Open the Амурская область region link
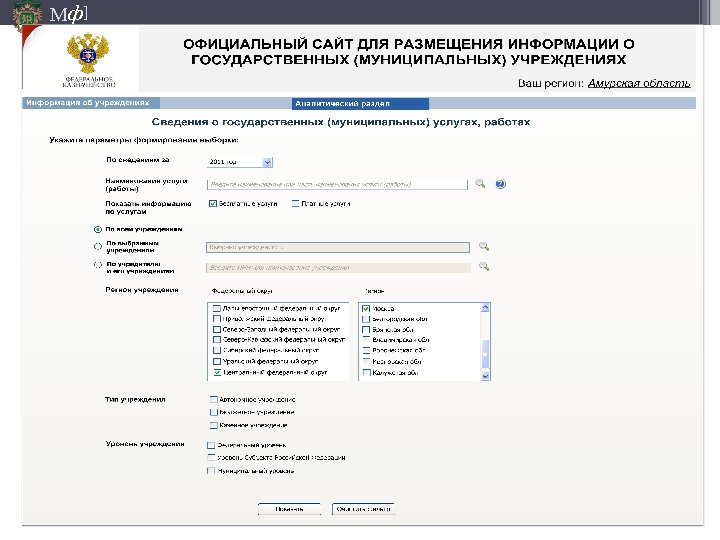720x540 pixels. tap(639, 83)
